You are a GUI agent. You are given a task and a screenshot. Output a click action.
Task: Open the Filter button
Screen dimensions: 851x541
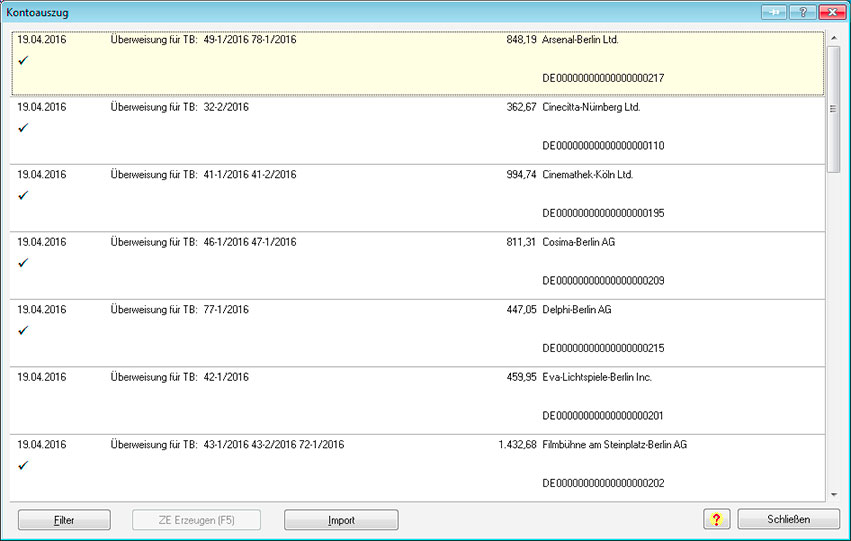65,520
